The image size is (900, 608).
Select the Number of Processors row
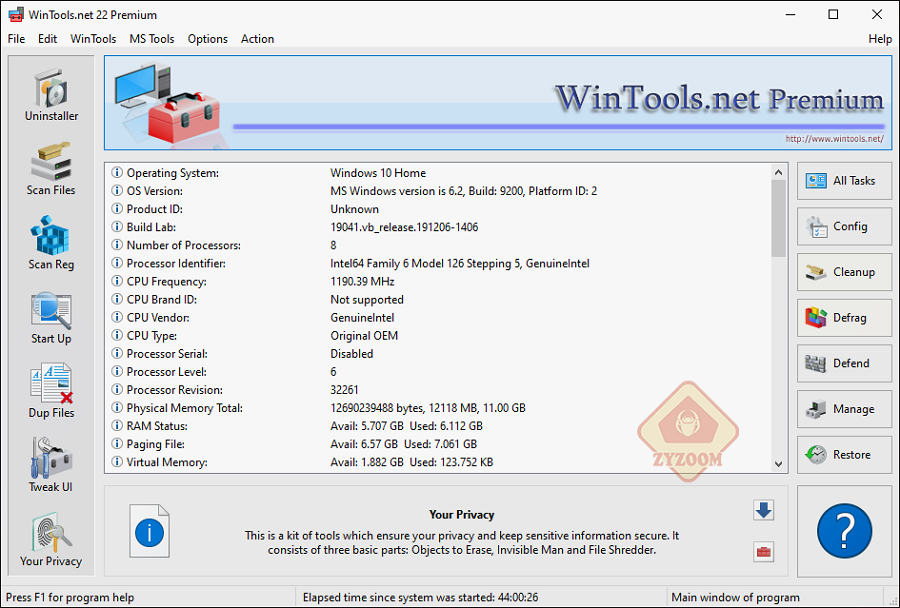click(438, 245)
